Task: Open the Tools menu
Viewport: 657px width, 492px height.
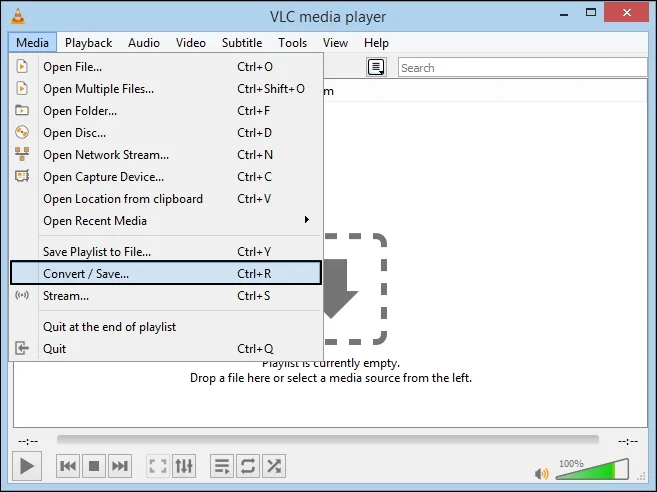Action: point(292,43)
